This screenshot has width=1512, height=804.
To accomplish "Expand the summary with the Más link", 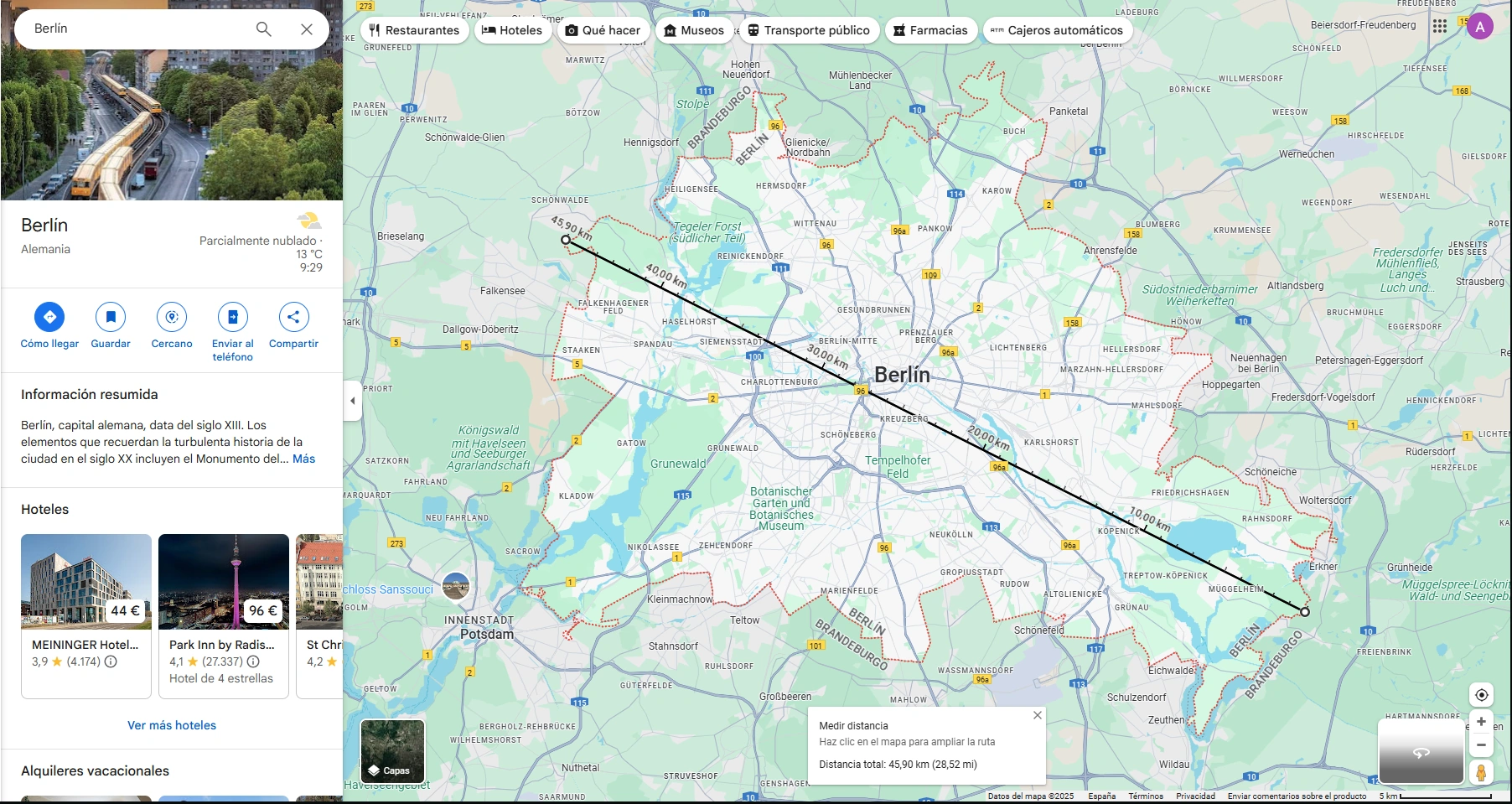I will click(x=304, y=459).
